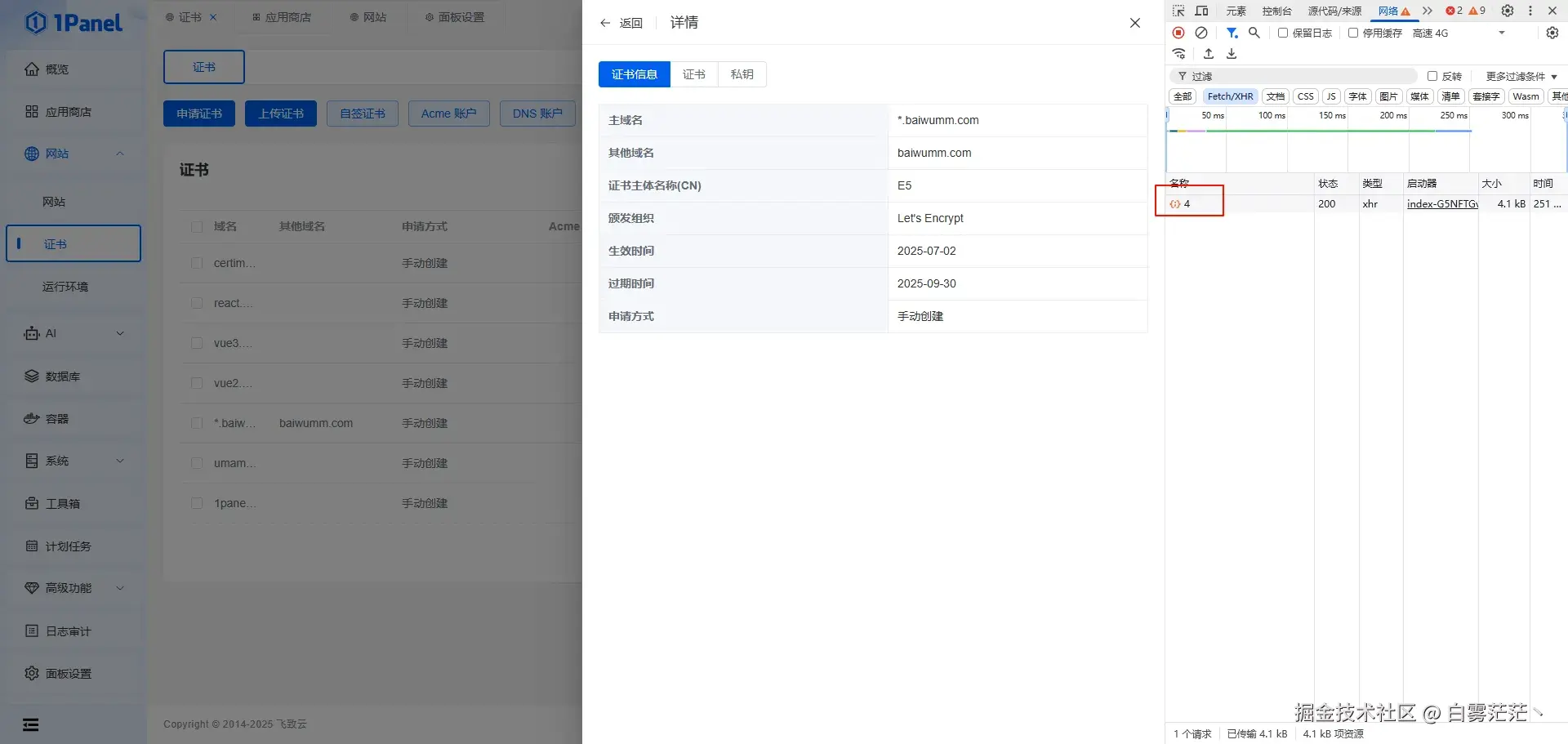The height and width of the screenshot is (744, 1568).
Task: Close the 详情 detail drawer
Action: tap(1135, 23)
